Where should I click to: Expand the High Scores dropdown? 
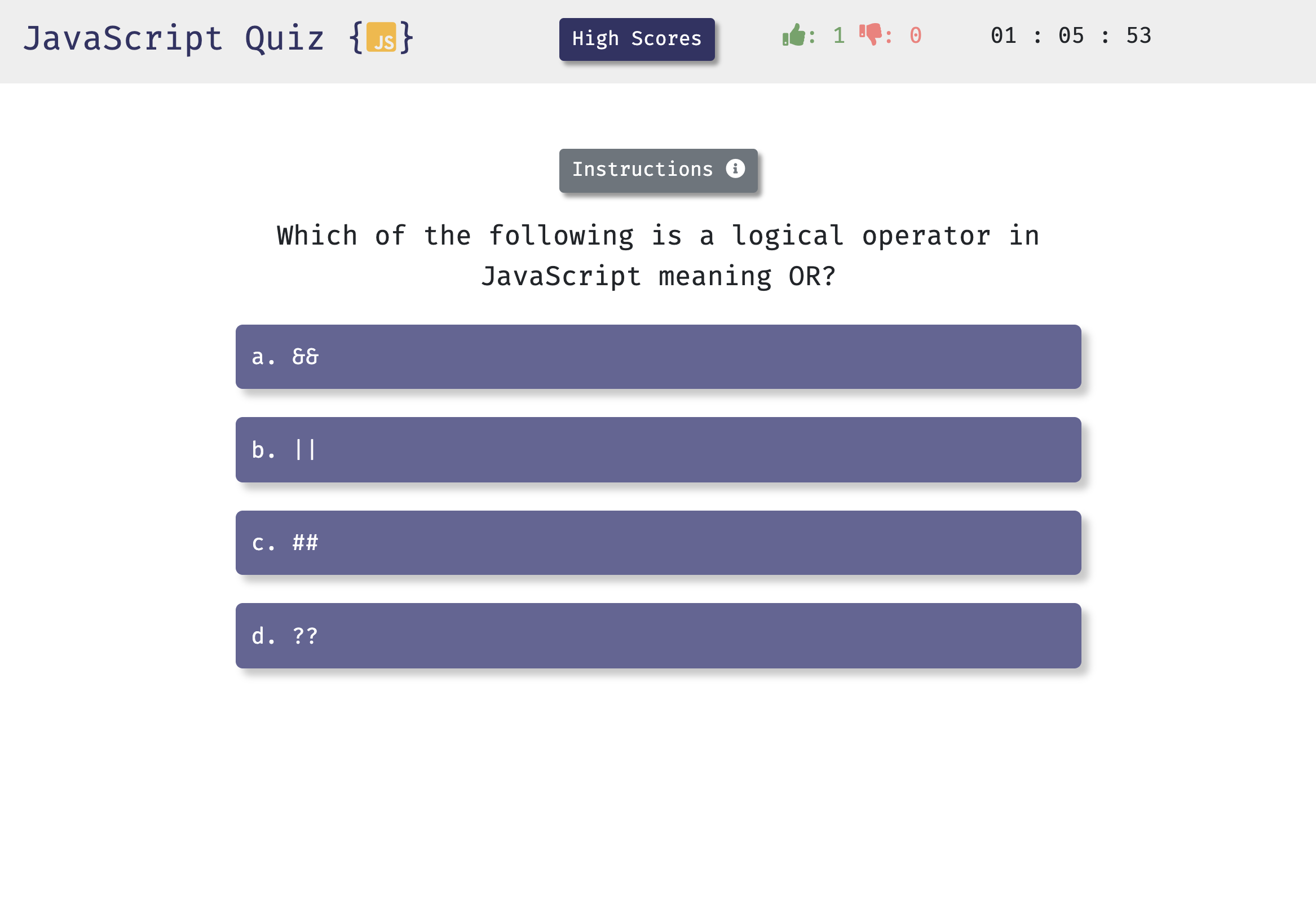pyautogui.click(x=637, y=38)
